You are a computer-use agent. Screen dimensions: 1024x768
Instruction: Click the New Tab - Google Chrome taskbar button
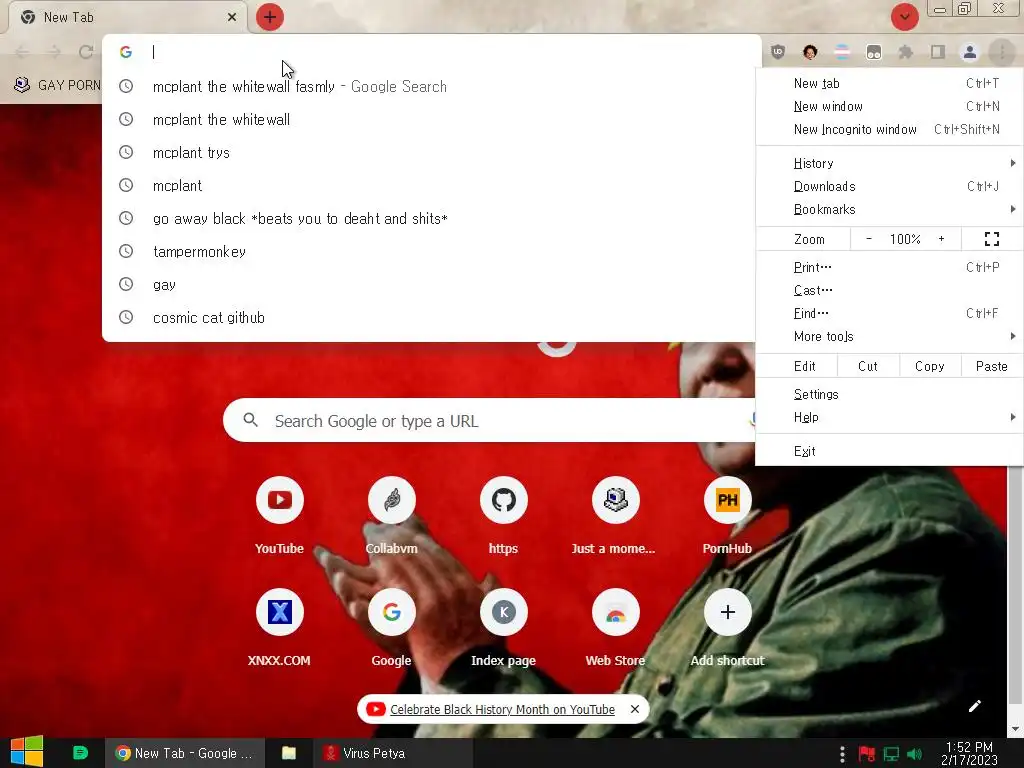click(185, 753)
